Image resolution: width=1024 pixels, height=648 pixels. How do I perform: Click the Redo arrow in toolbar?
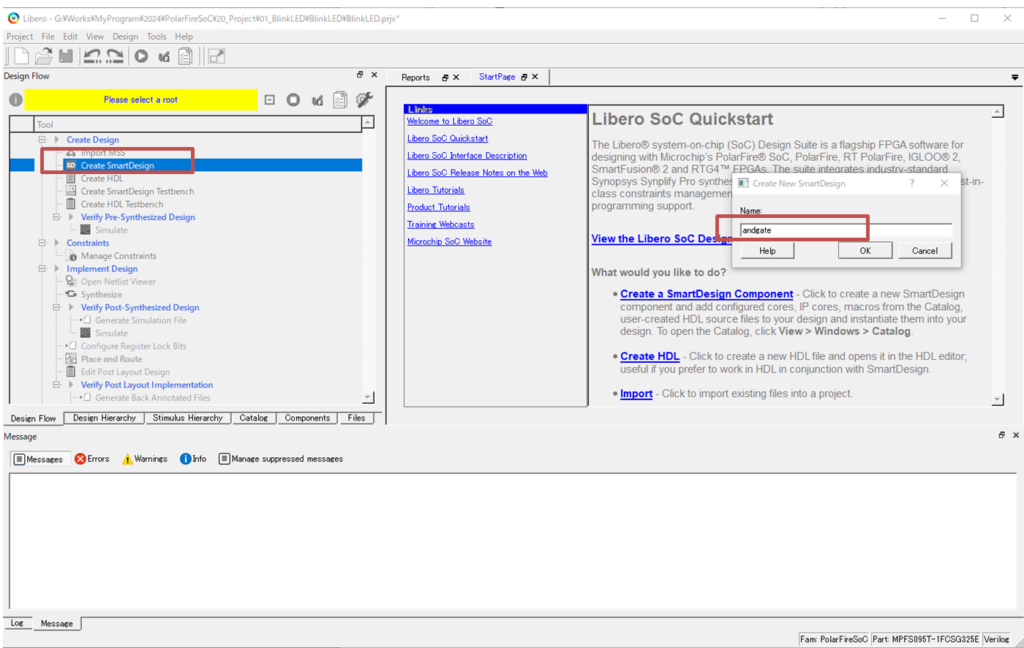115,57
